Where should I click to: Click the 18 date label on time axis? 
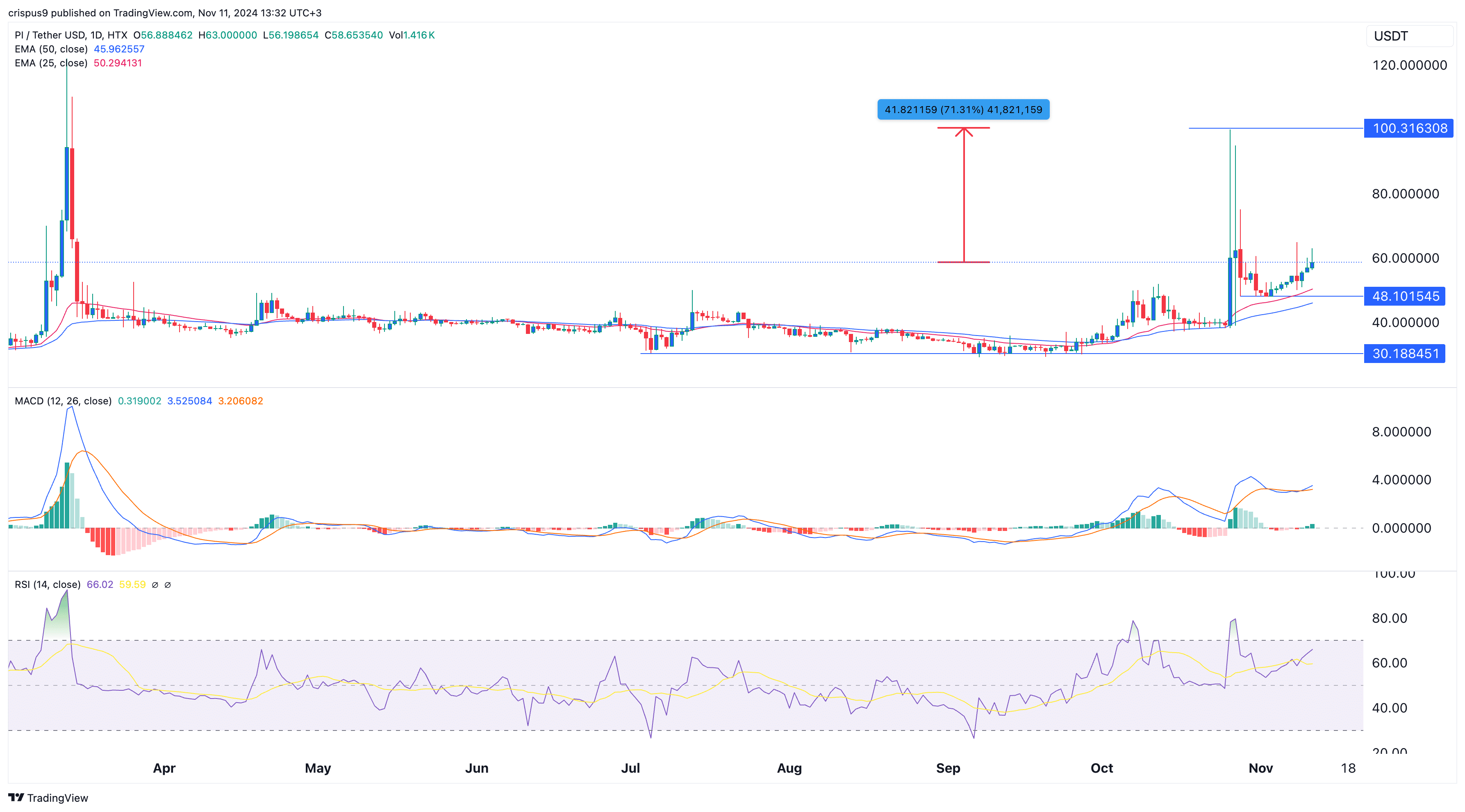(x=1348, y=768)
